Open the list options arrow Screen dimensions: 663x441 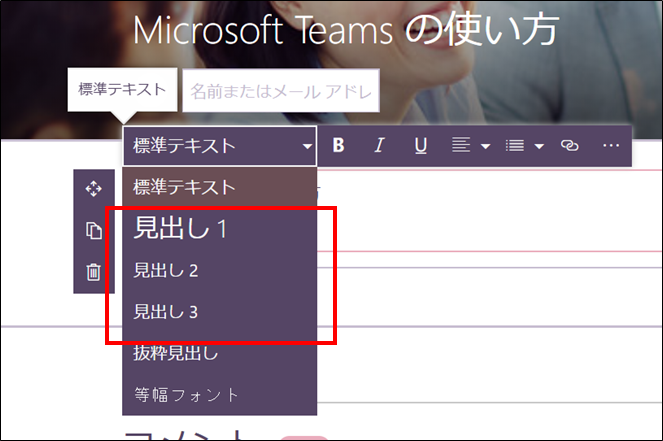pyautogui.click(x=539, y=146)
